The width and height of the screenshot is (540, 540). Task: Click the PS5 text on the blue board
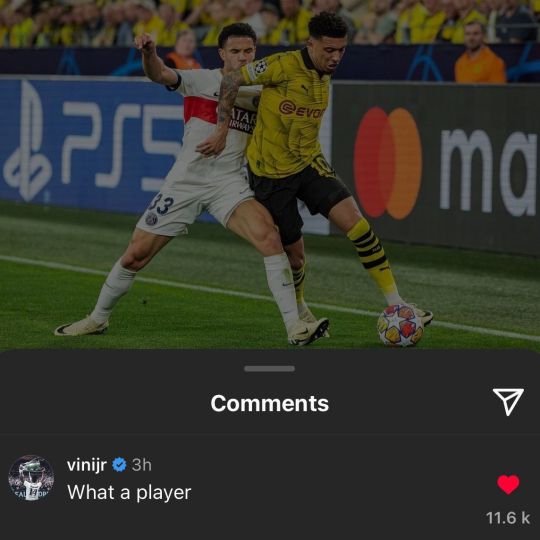(122, 147)
